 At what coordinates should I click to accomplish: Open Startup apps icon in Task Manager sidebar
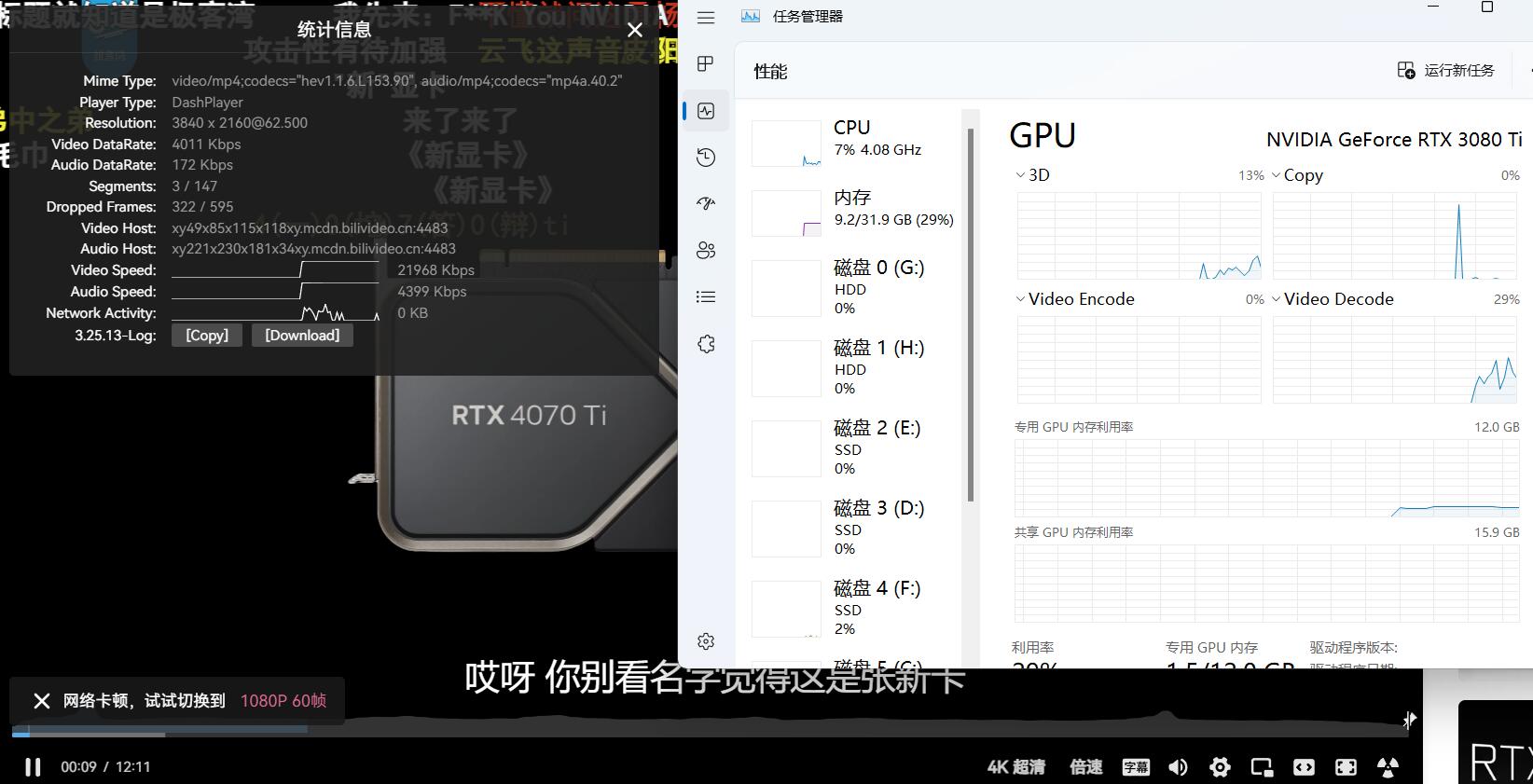[706, 203]
